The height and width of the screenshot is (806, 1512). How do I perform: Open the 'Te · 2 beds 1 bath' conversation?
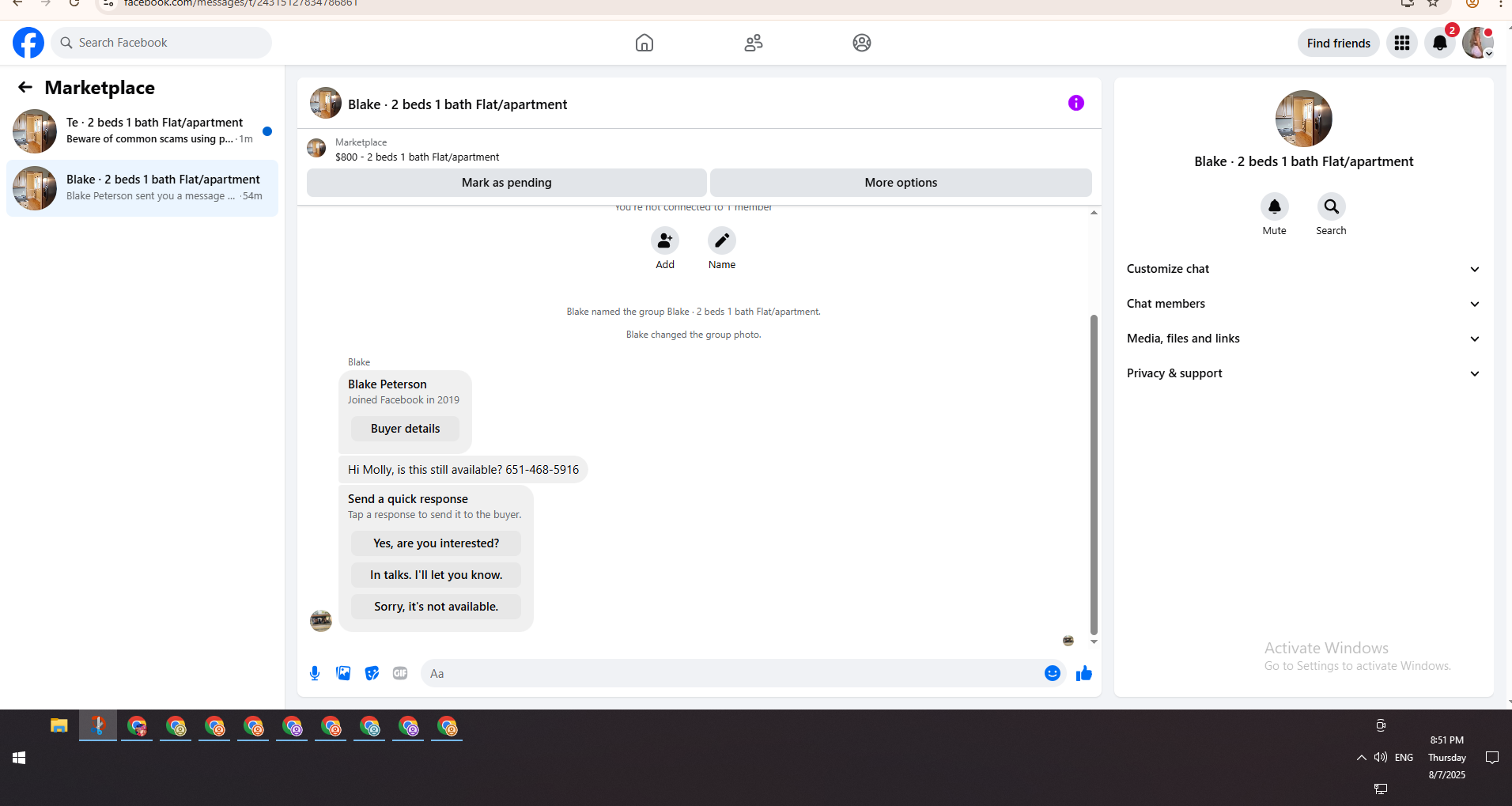click(142, 131)
